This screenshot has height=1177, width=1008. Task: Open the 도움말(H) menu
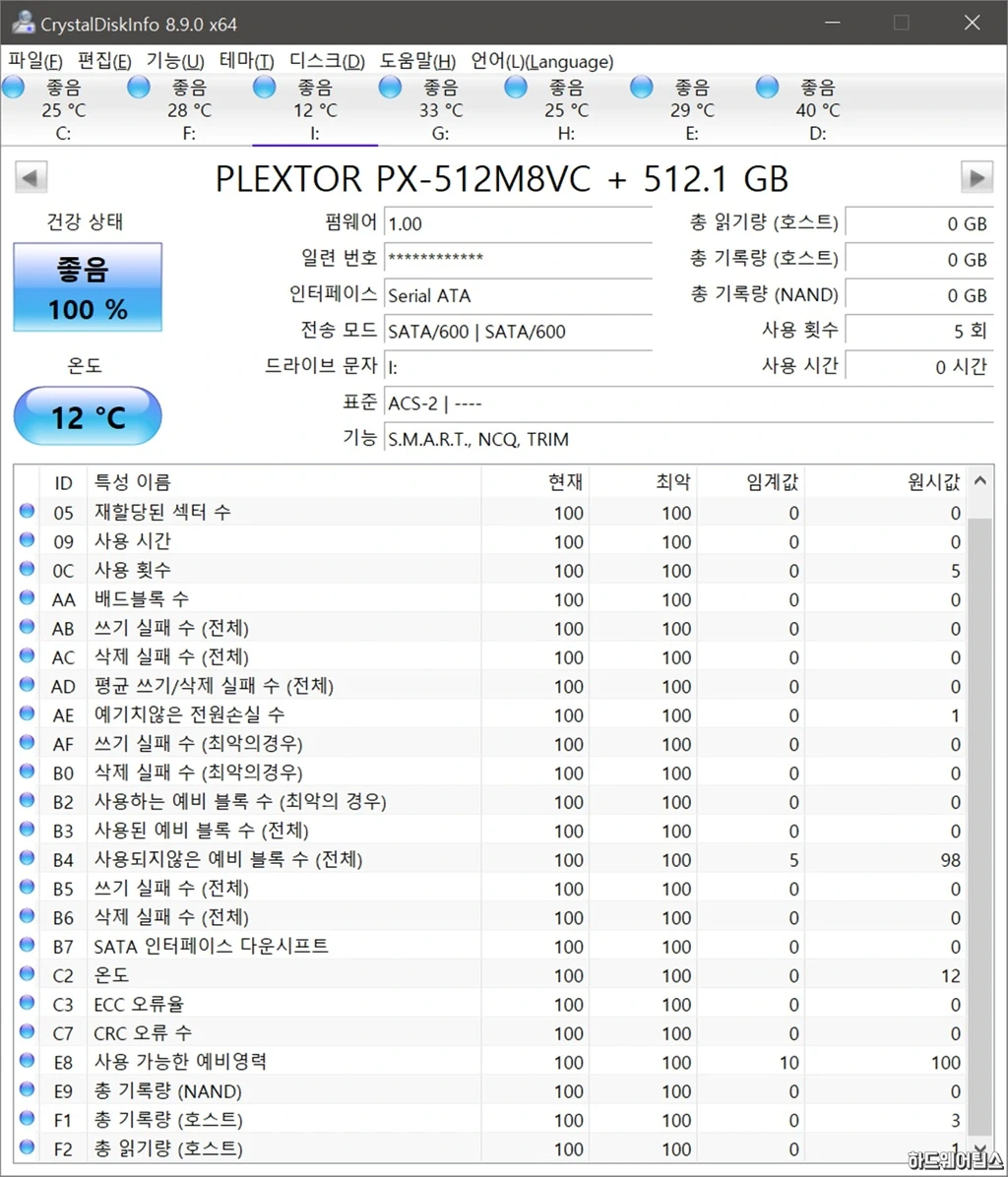417,61
